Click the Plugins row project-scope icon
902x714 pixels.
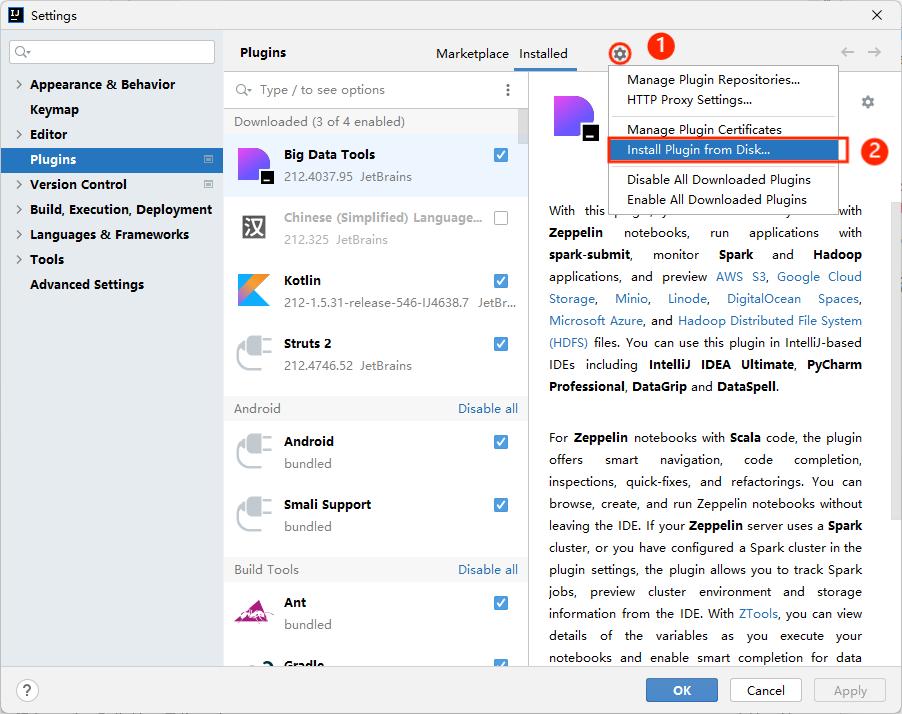208,159
